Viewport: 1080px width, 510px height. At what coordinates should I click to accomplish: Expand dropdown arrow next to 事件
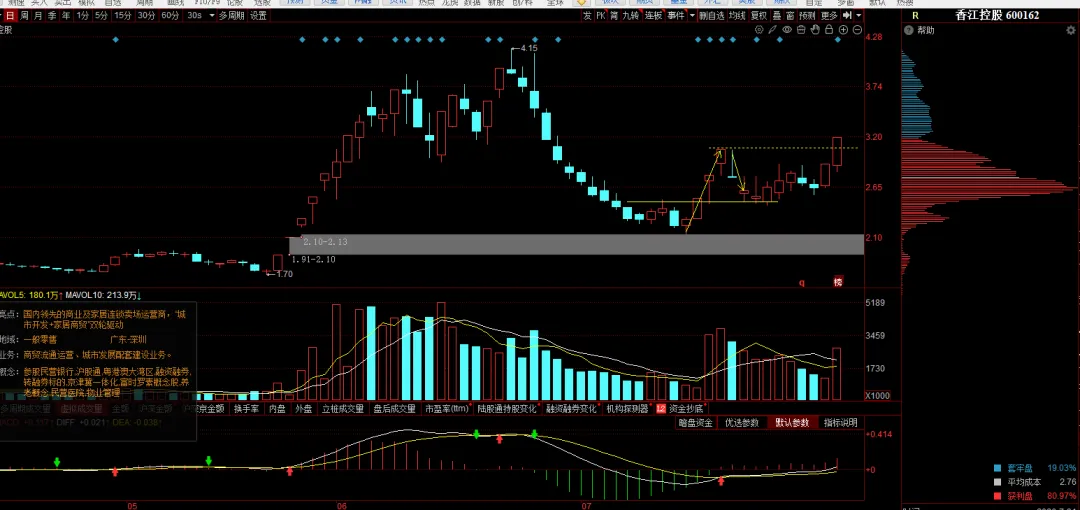coord(693,15)
